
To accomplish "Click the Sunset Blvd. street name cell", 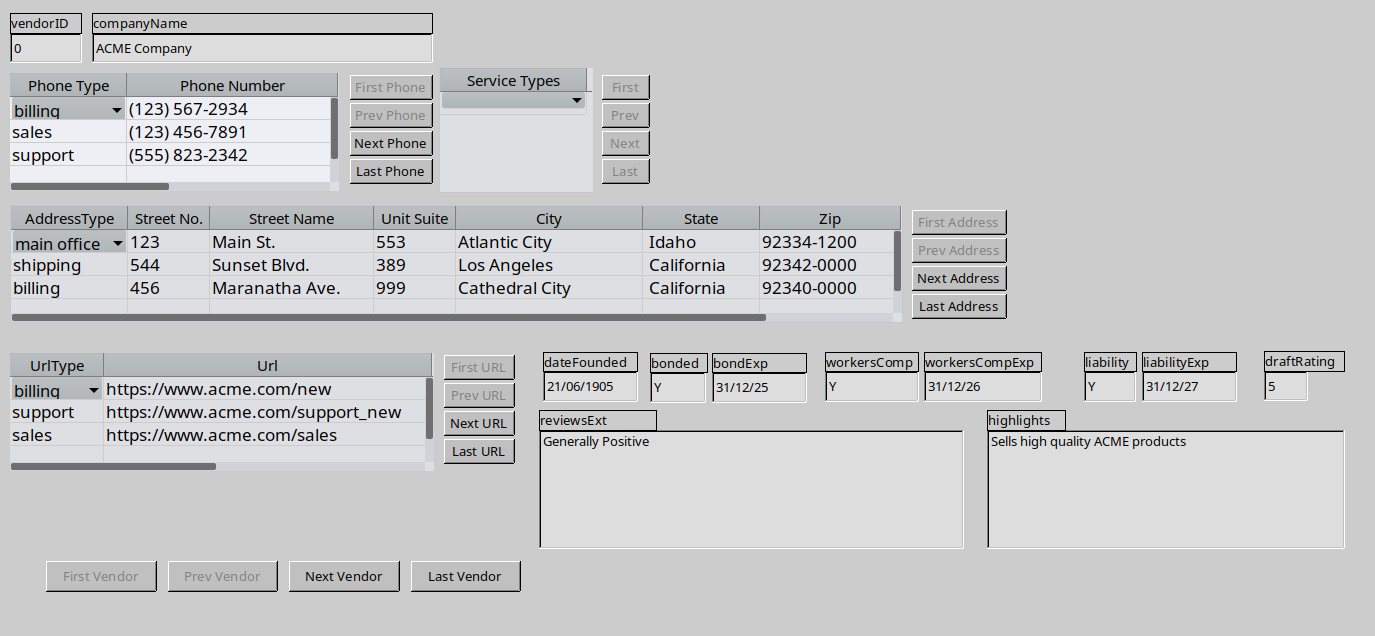I will click(x=291, y=265).
